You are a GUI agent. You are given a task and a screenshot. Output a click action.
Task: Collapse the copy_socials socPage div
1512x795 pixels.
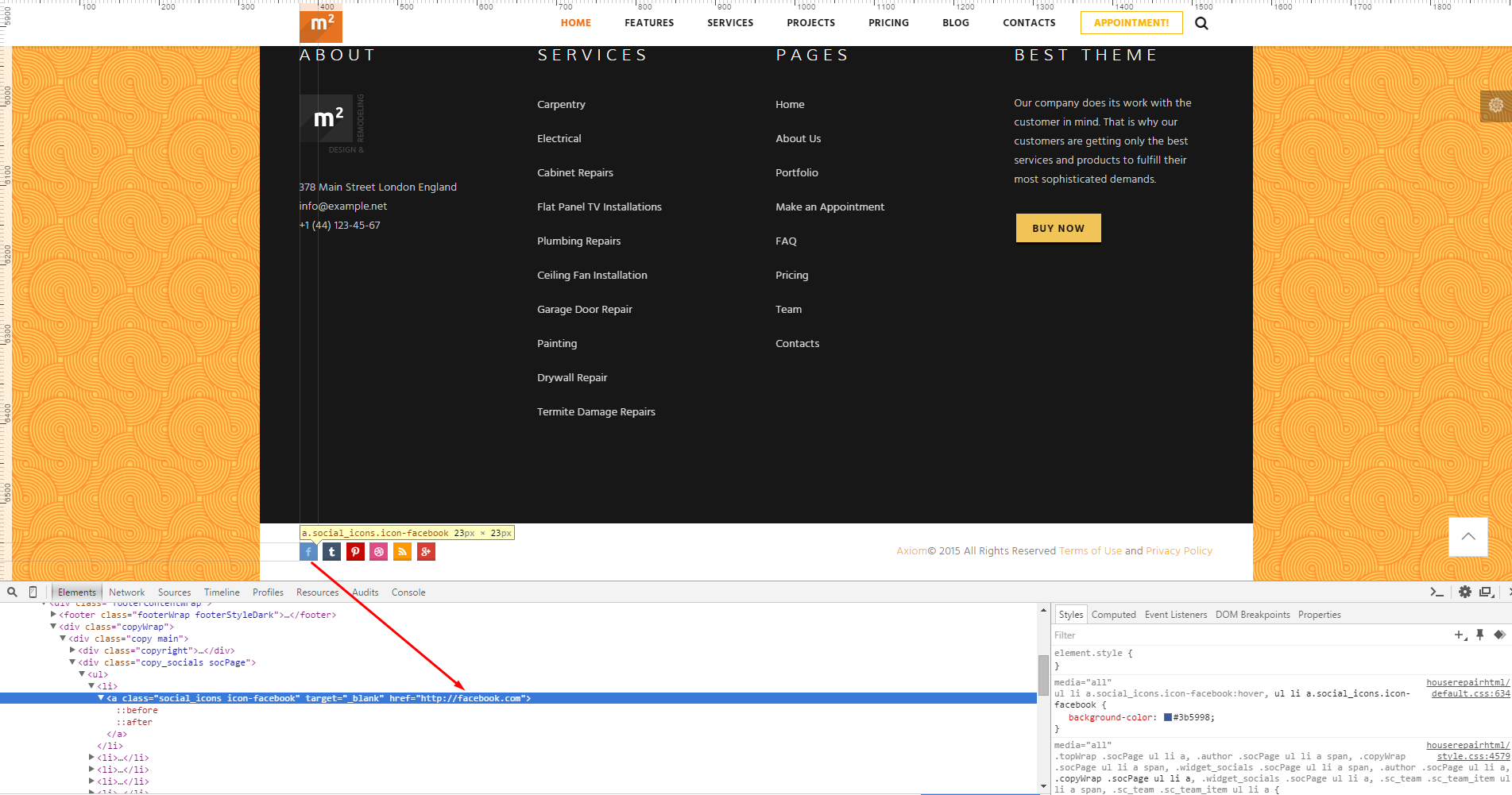pos(72,662)
